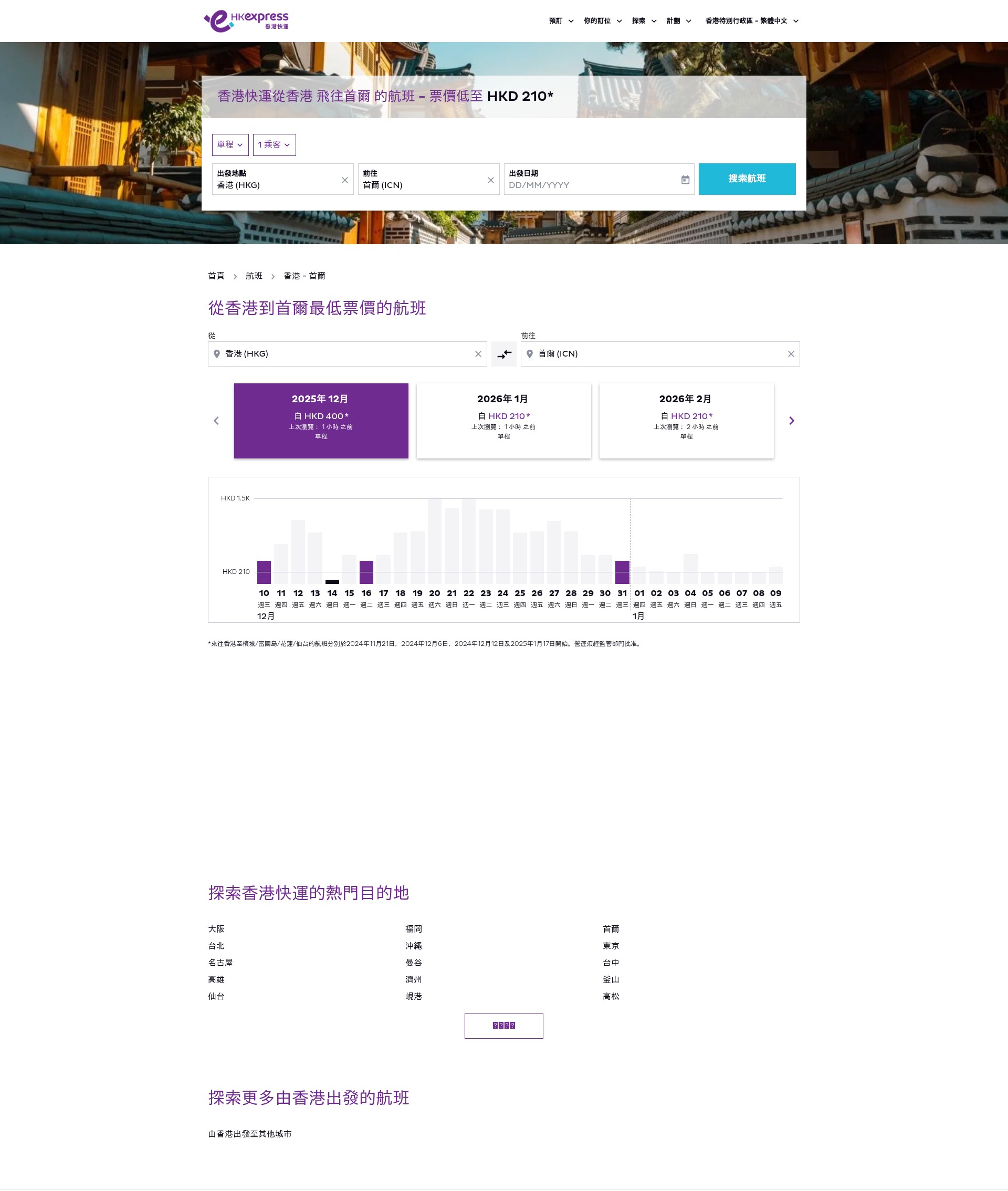Select the purple bar for December 10
The height and width of the screenshot is (1191, 1008).
point(264,572)
